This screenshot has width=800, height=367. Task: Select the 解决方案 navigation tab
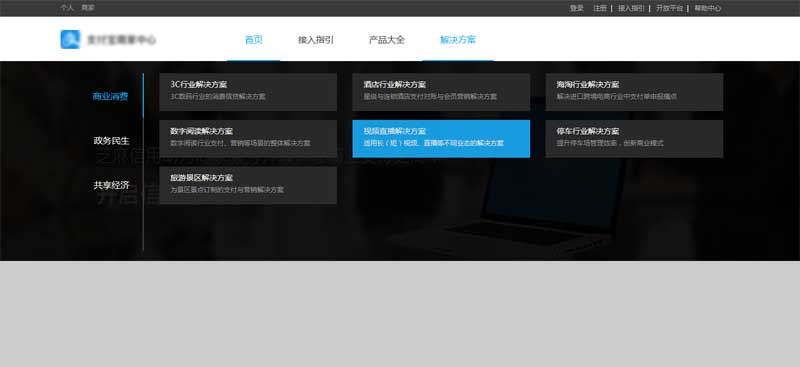458,40
